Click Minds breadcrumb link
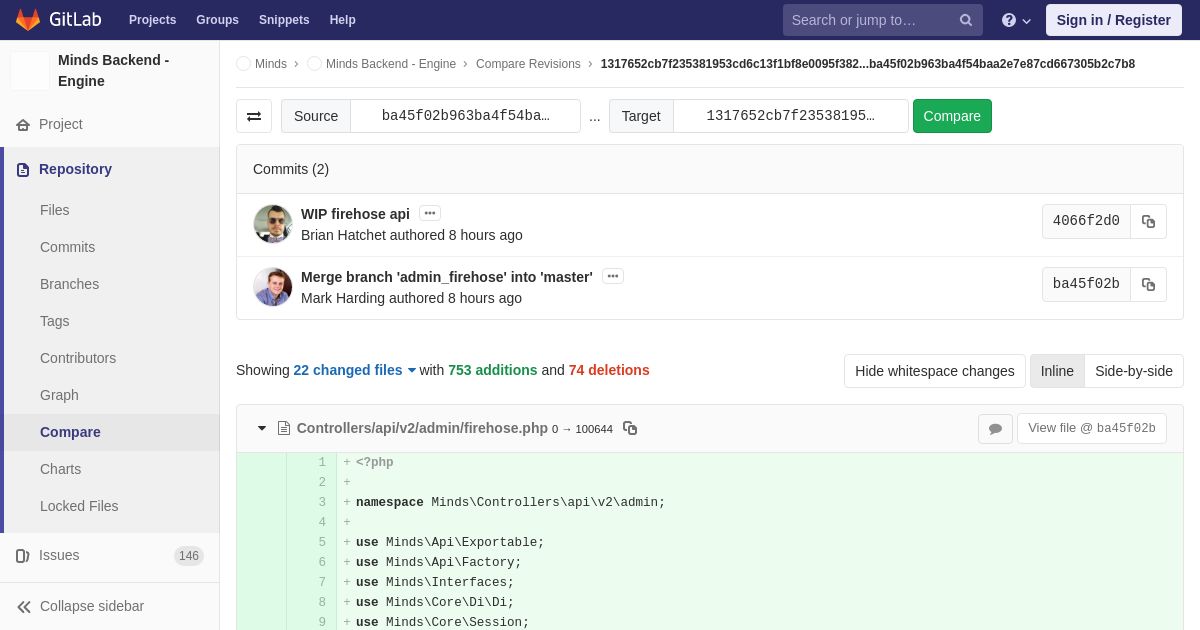The image size is (1200, 630). pyautogui.click(x=270, y=64)
